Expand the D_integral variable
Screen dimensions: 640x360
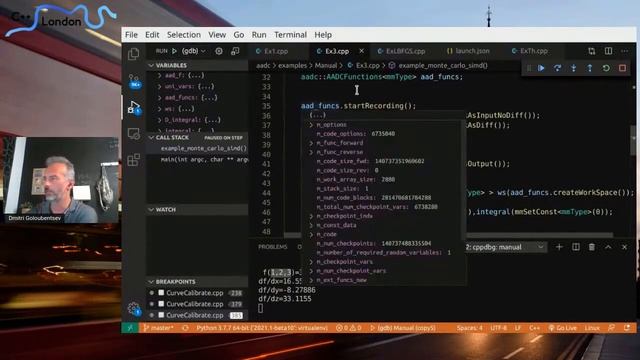point(160,120)
